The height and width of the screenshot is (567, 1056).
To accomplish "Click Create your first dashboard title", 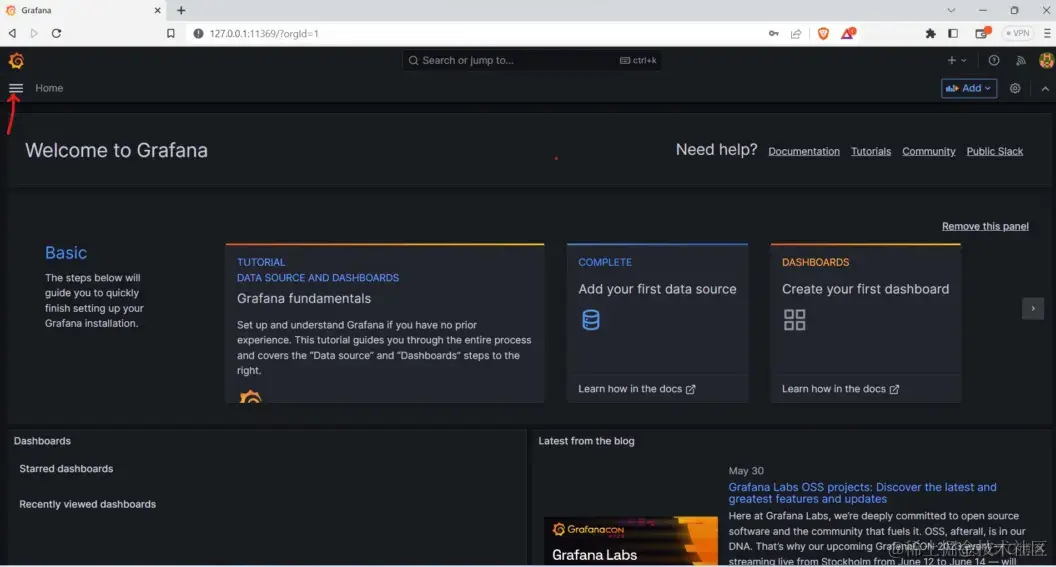I will click(865, 289).
